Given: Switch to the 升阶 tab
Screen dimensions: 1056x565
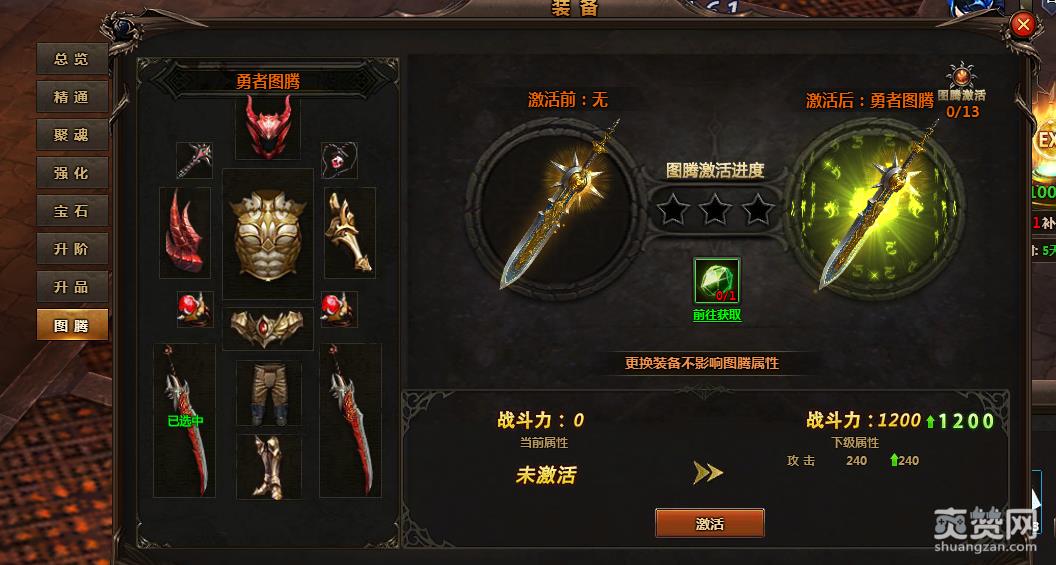Looking at the screenshot, I should coord(72,248).
